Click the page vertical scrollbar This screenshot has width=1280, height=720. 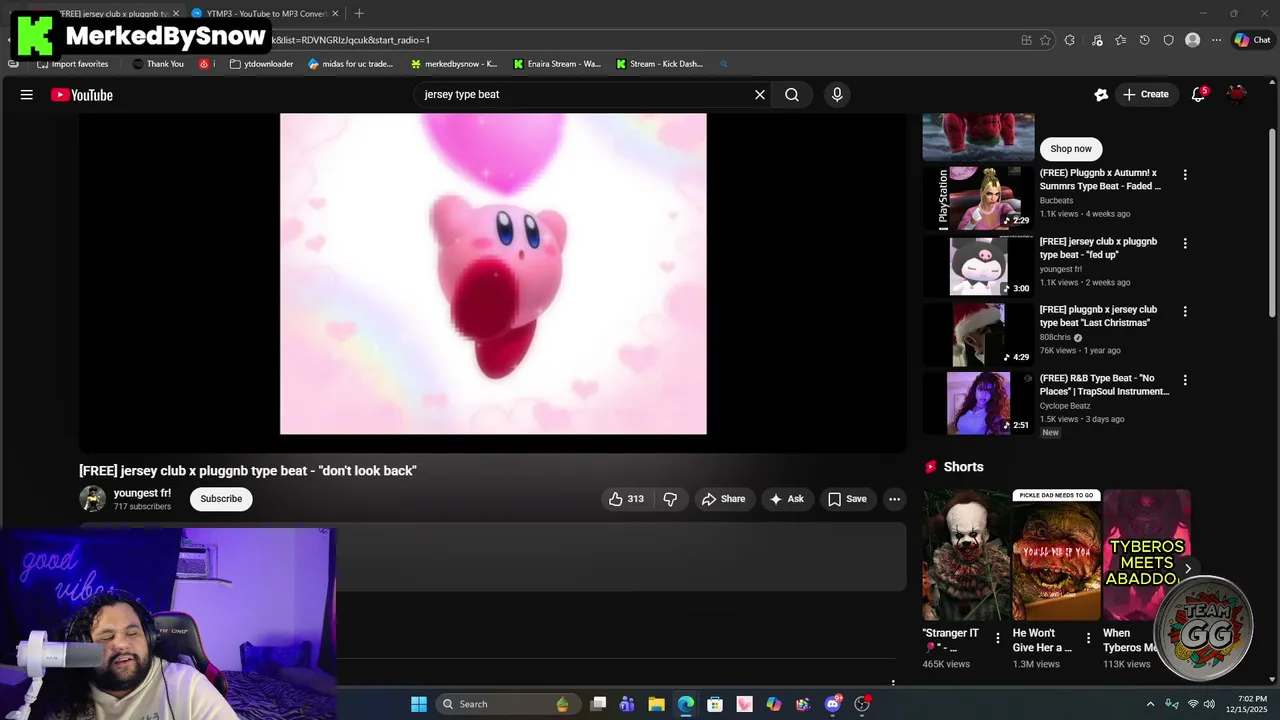(1272, 224)
